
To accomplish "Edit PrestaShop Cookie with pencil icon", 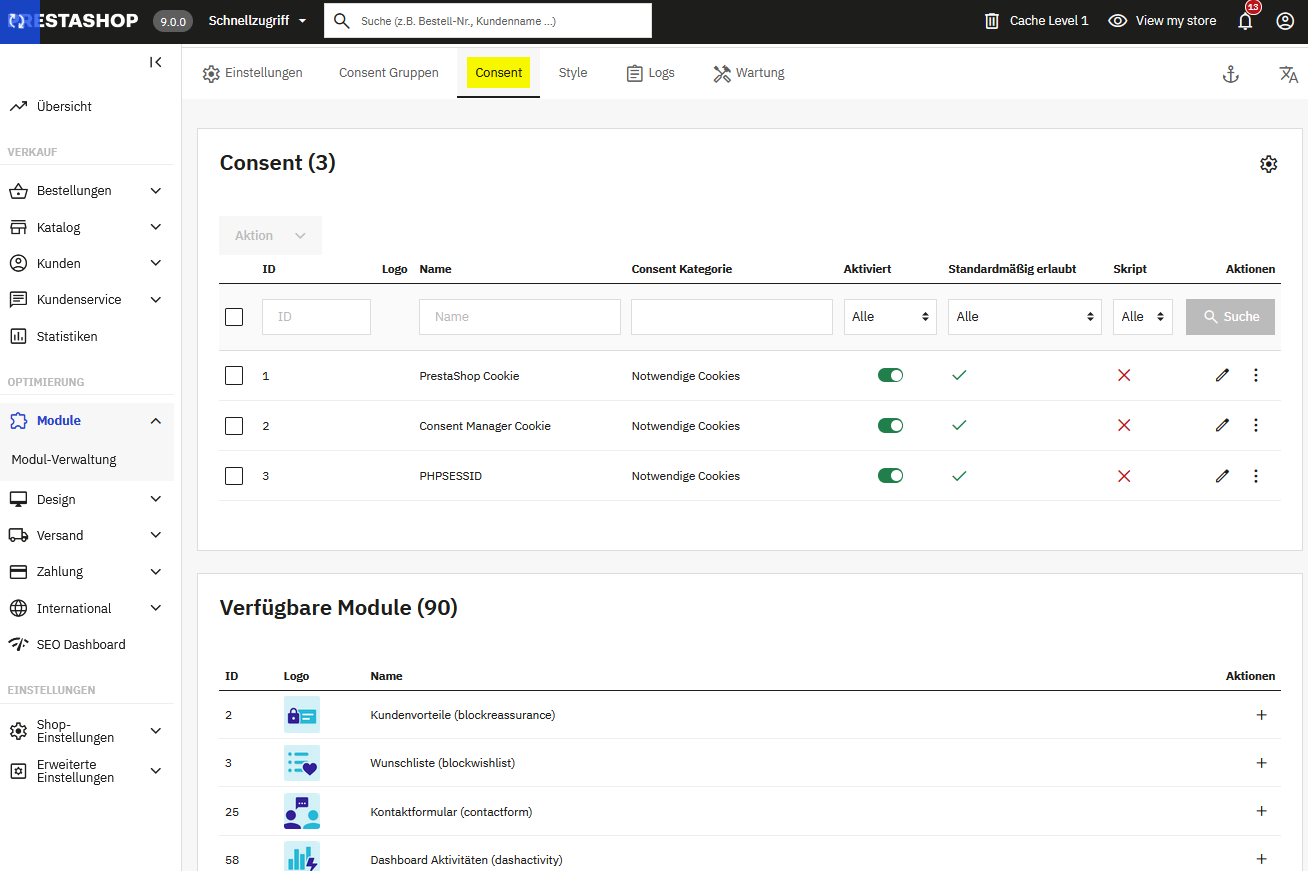I will pyautogui.click(x=1222, y=375).
